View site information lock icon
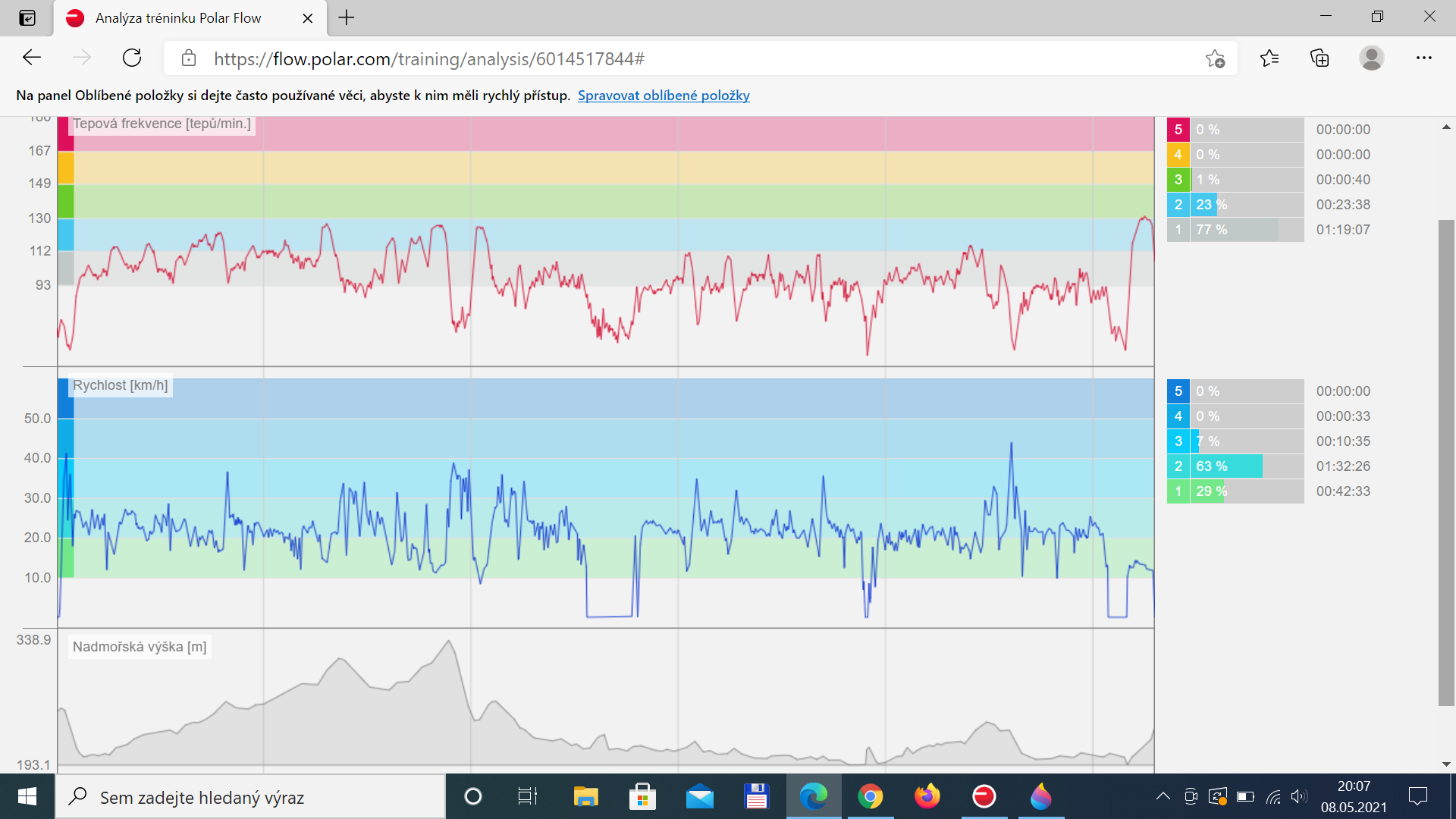1456x819 pixels. click(189, 58)
